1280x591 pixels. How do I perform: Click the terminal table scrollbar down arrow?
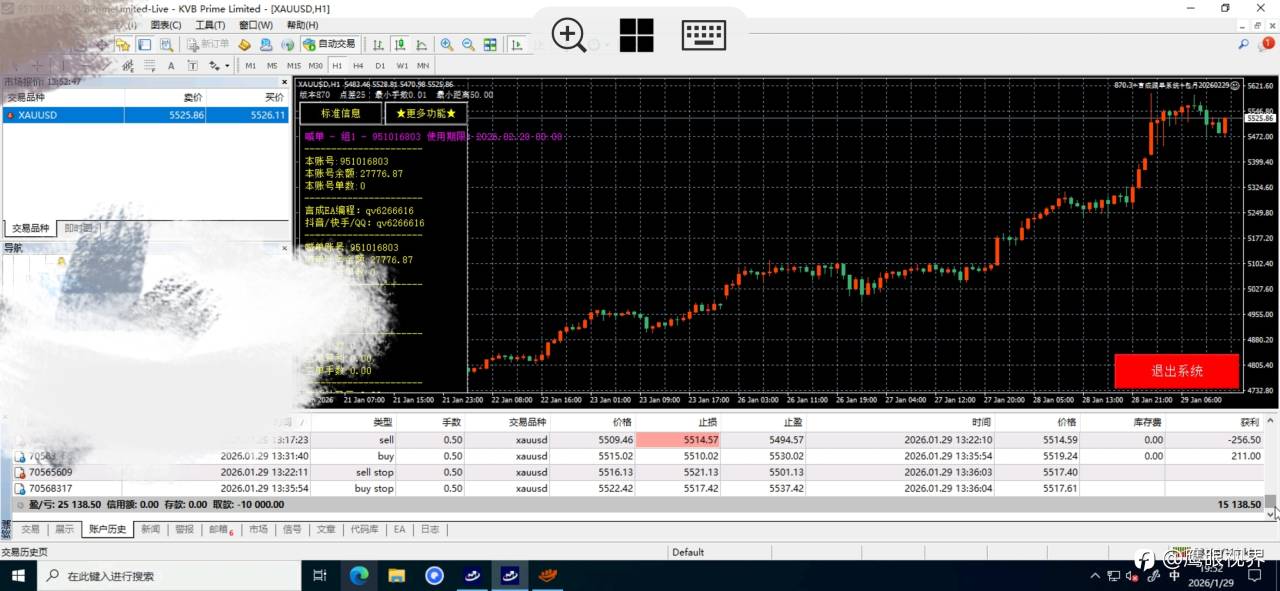[1271, 514]
